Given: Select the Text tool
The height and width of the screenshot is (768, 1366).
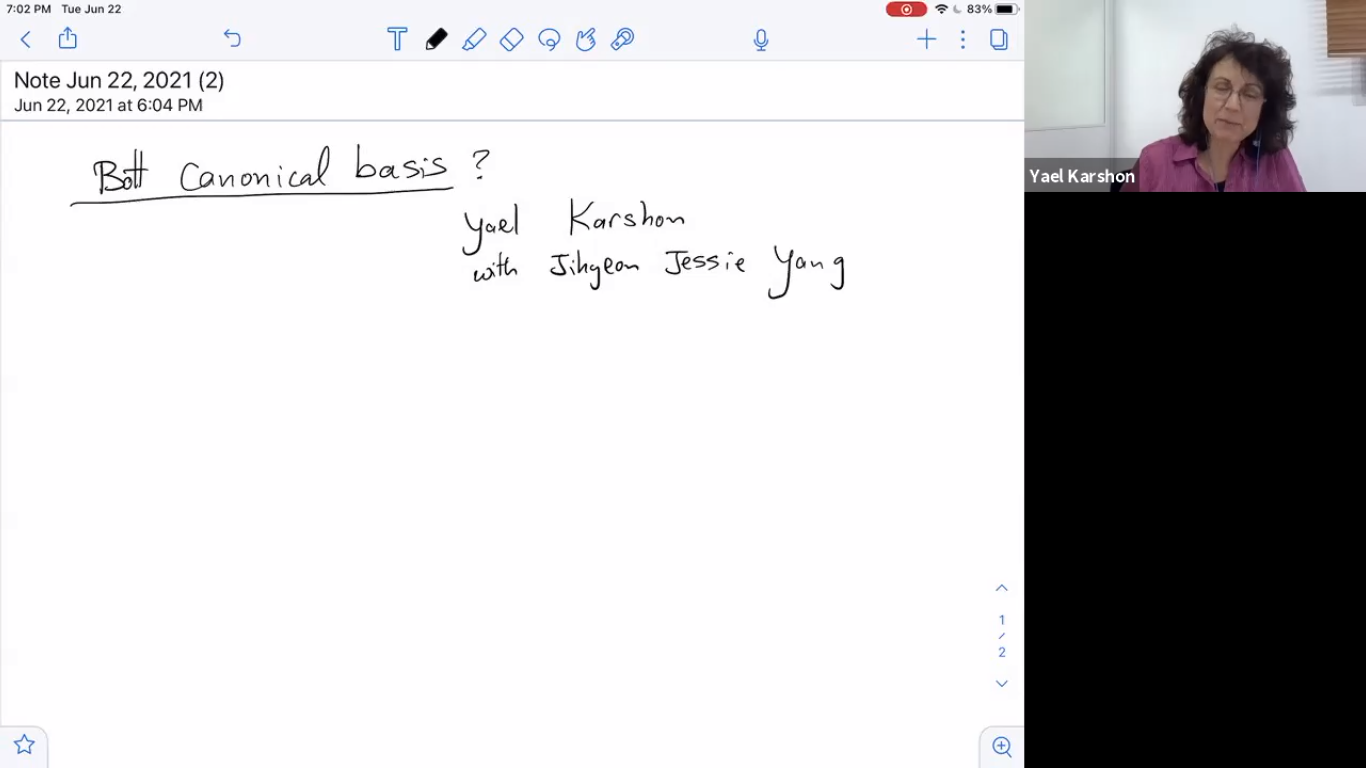Looking at the screenshot, I should coord(397,39).
